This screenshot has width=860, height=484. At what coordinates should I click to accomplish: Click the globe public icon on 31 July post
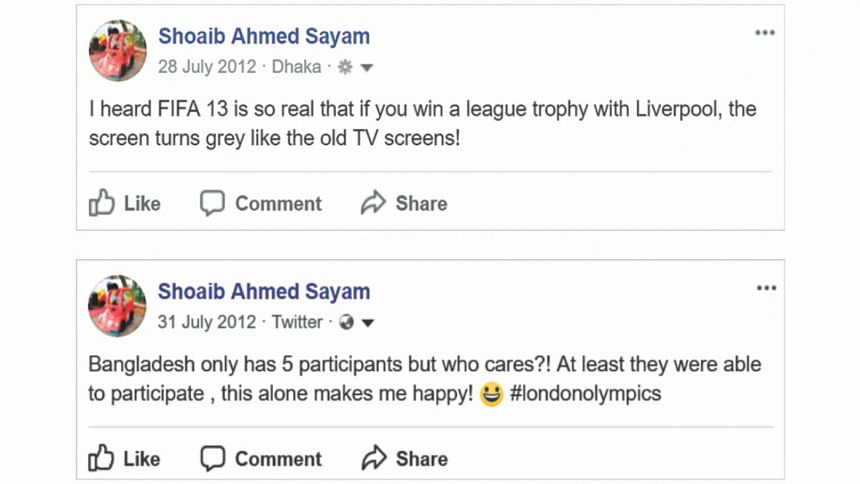[346, 322]
